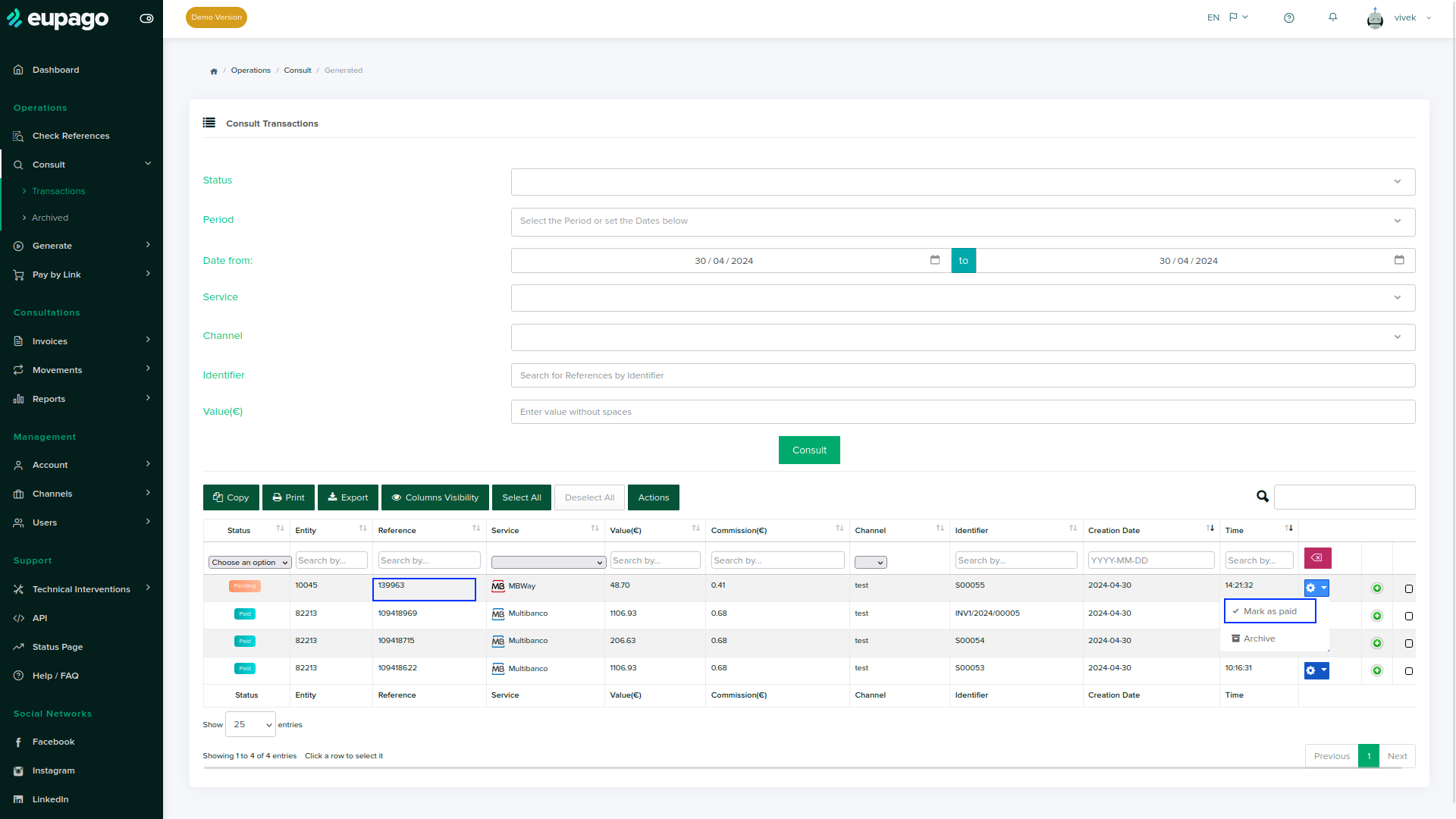The width and height of the screenshot is (1456, 819).
Task: Click the Technical Interventions tools icon
Action: tap(18, 589)
